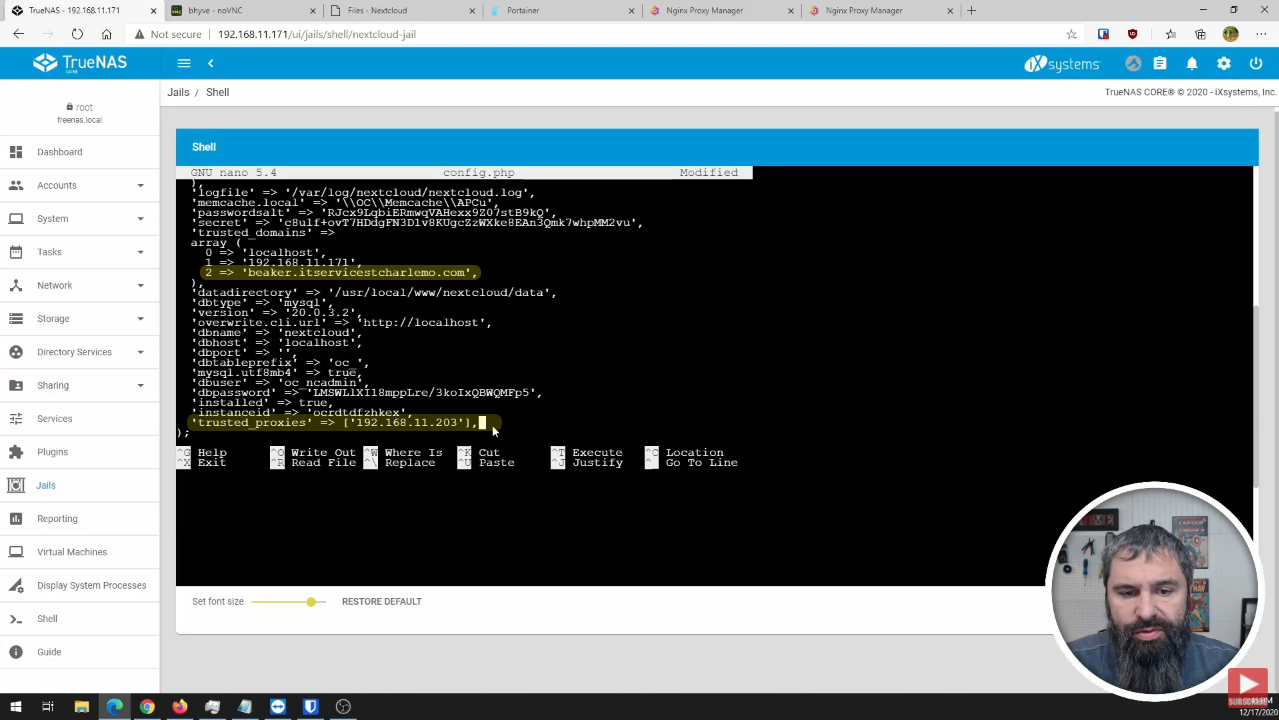Open Chrome from the taskbar
This screenshot has width=1279, height=720.
[x=147, y=707]
